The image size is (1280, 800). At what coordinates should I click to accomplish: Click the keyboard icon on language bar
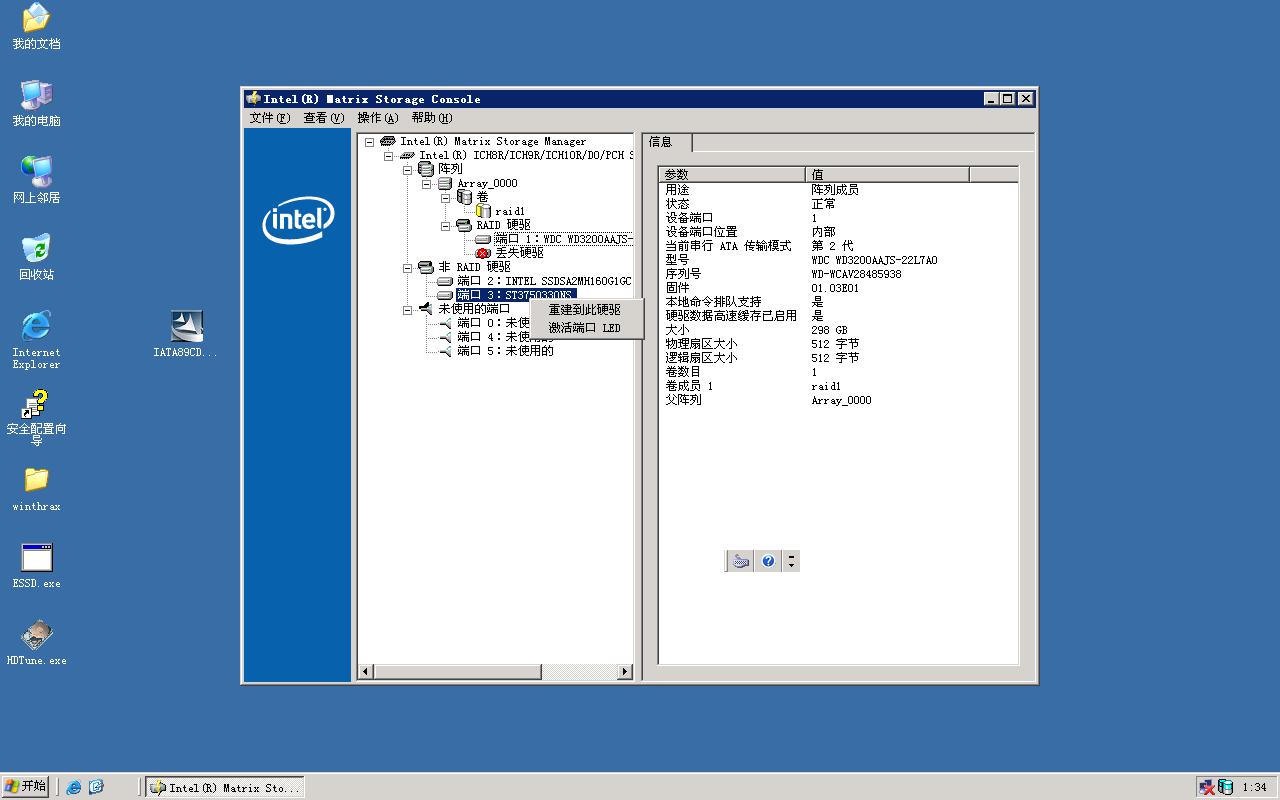740,561
